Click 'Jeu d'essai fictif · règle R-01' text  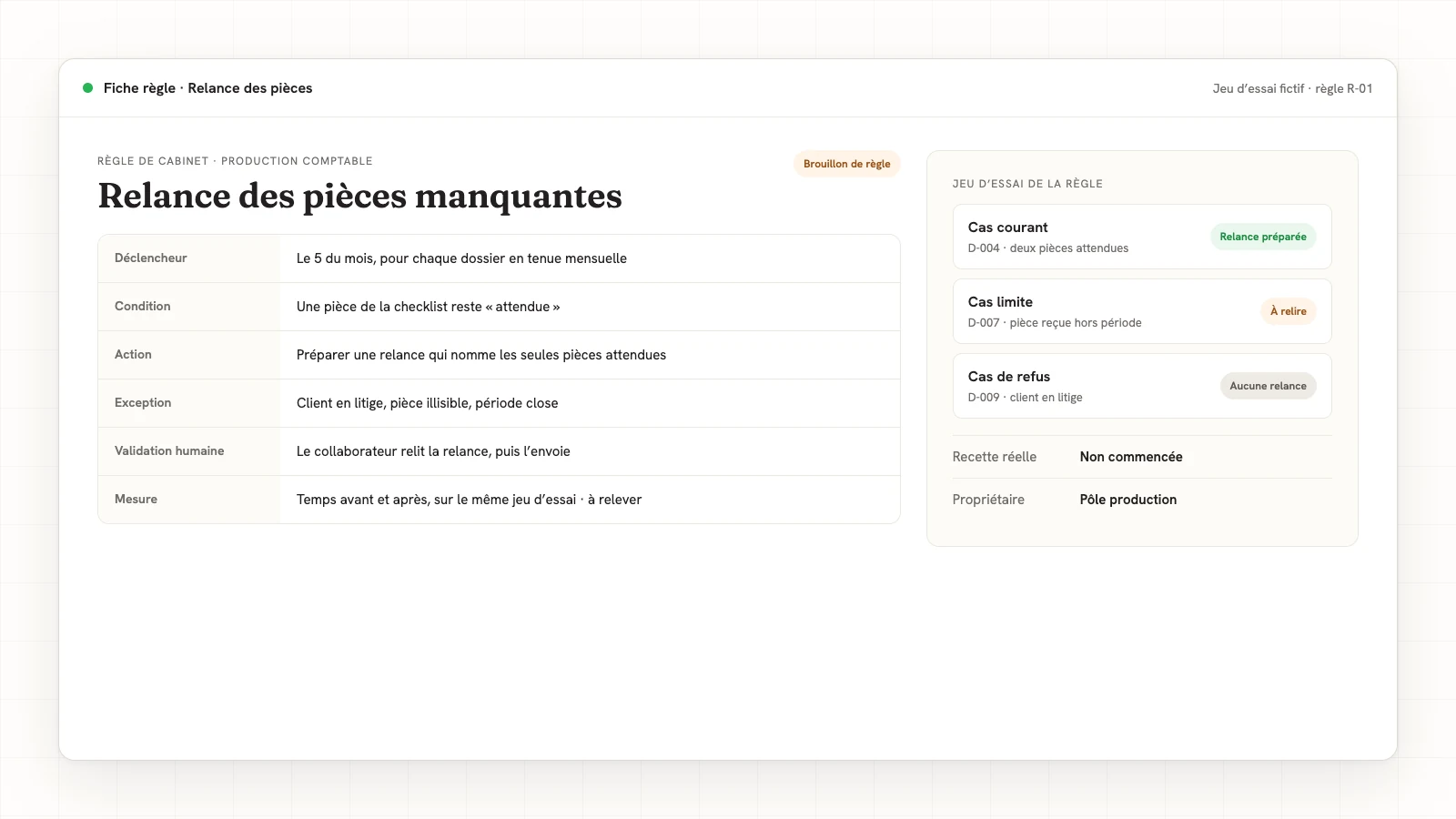click(x=1292, y=88)
